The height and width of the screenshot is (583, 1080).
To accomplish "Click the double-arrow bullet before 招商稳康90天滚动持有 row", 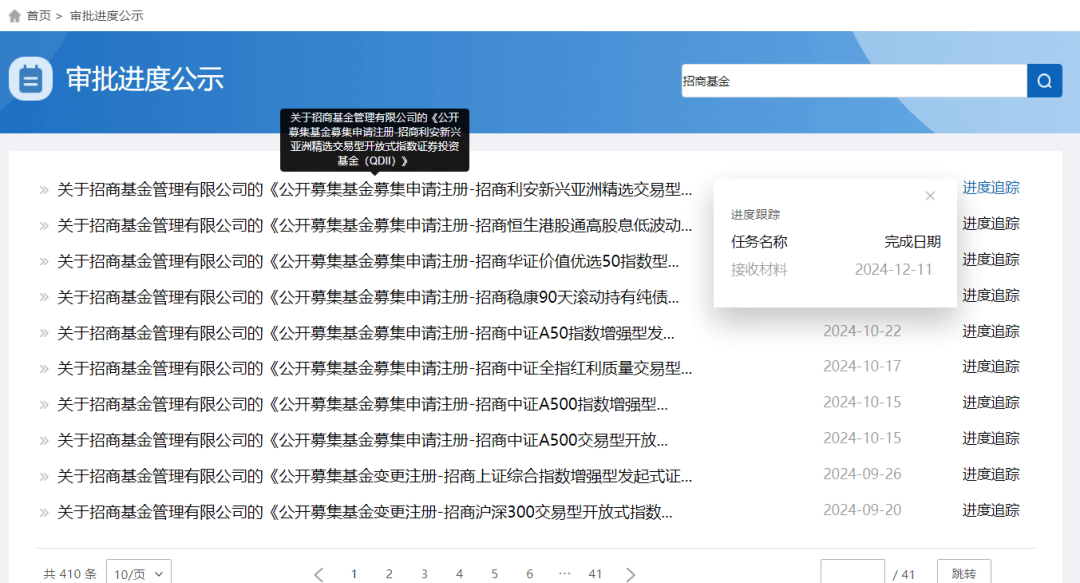I will coord(43,297).
